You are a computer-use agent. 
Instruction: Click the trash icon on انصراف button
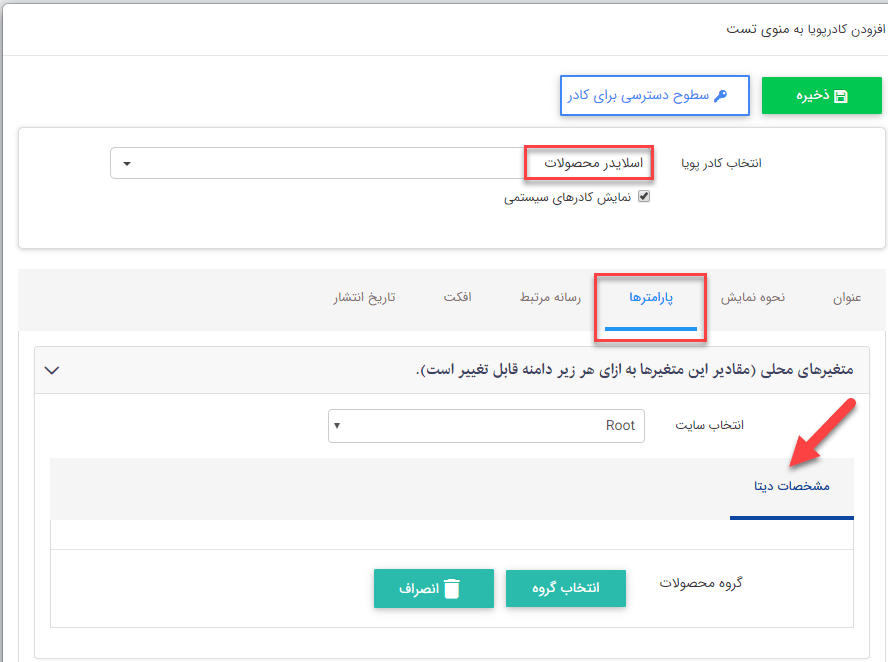(x=452, y=588)
